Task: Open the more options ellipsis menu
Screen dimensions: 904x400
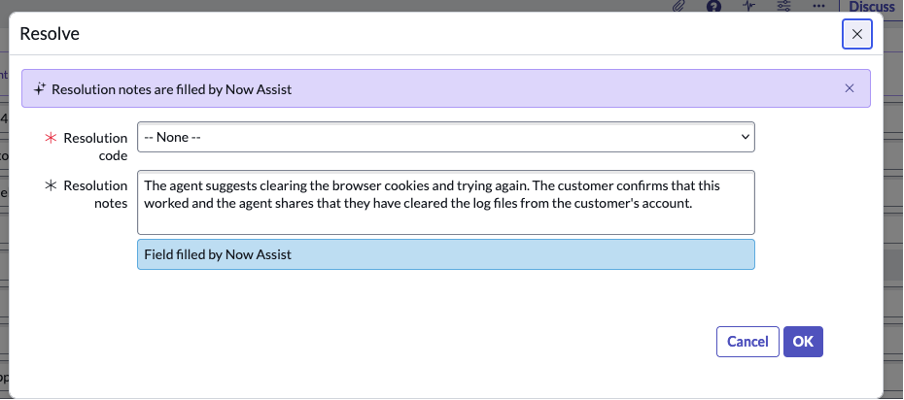Action: (x=819, y=6)
